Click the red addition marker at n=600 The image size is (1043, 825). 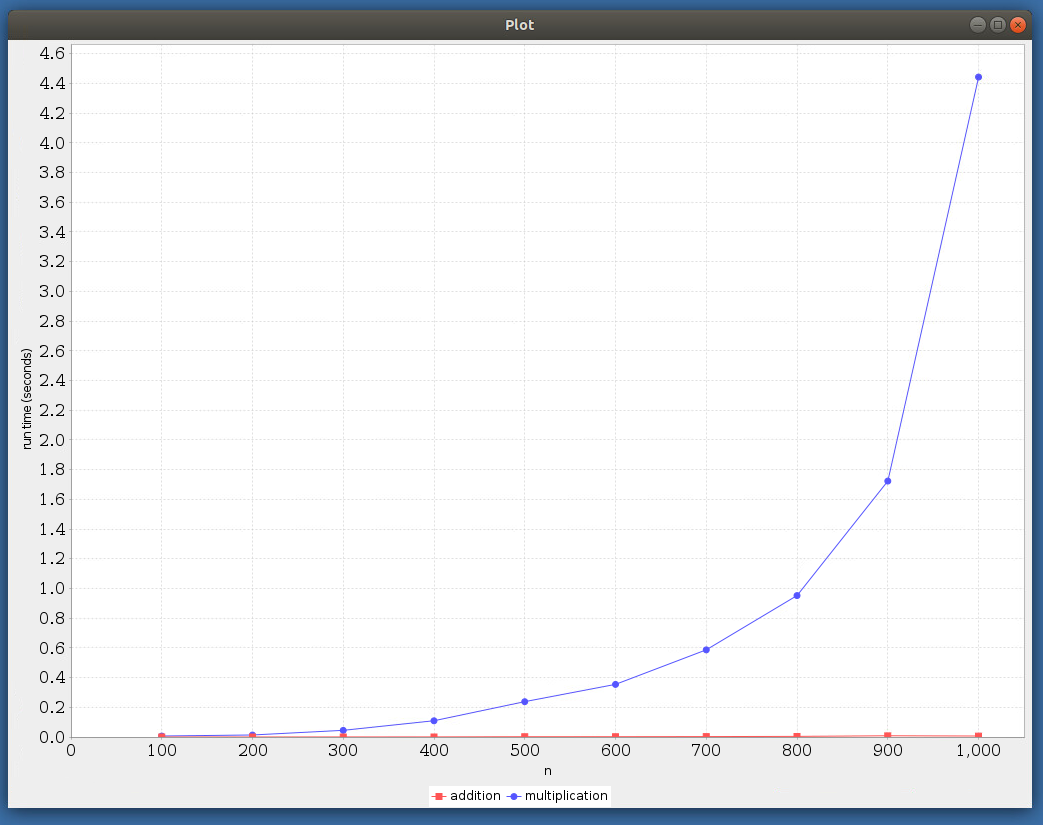coord(615,737)
